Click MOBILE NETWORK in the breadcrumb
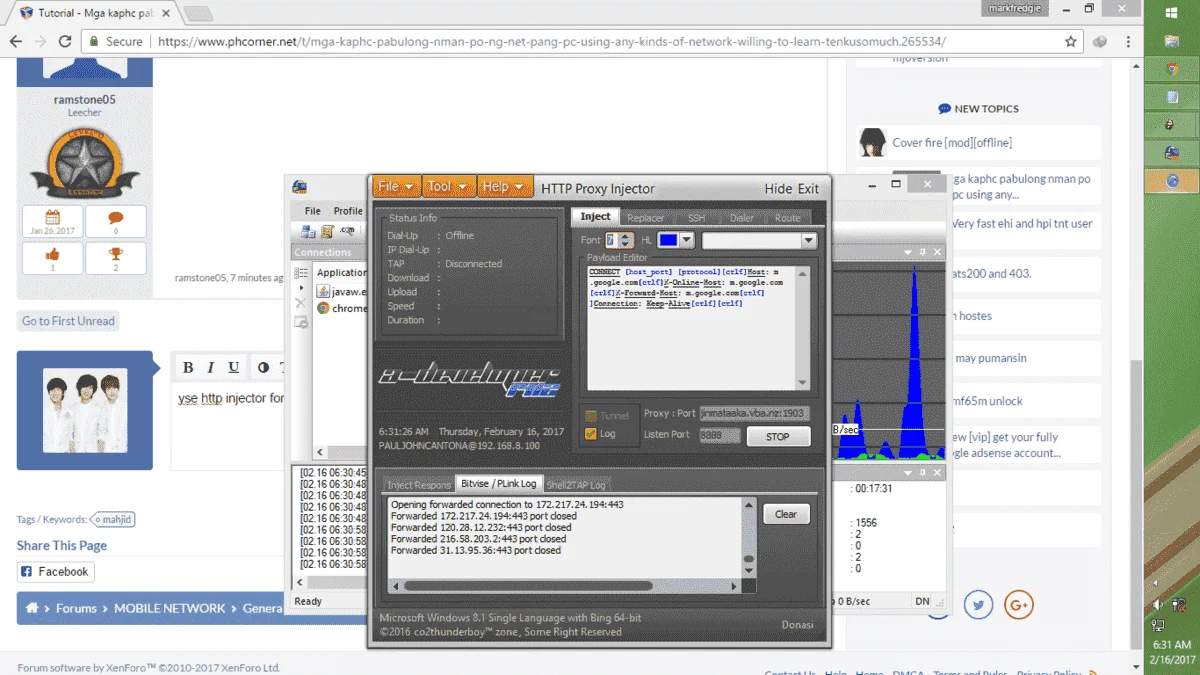This screenshot has height=675, width=1200. (x=170, y=608)
